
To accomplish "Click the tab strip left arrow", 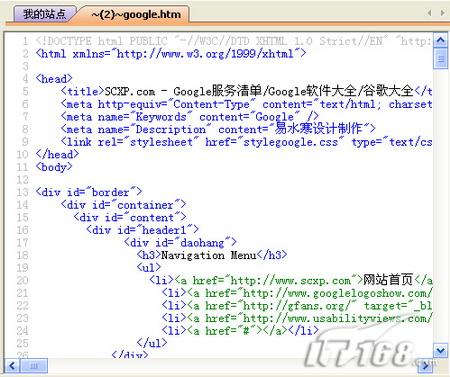I will pos(429,13).
